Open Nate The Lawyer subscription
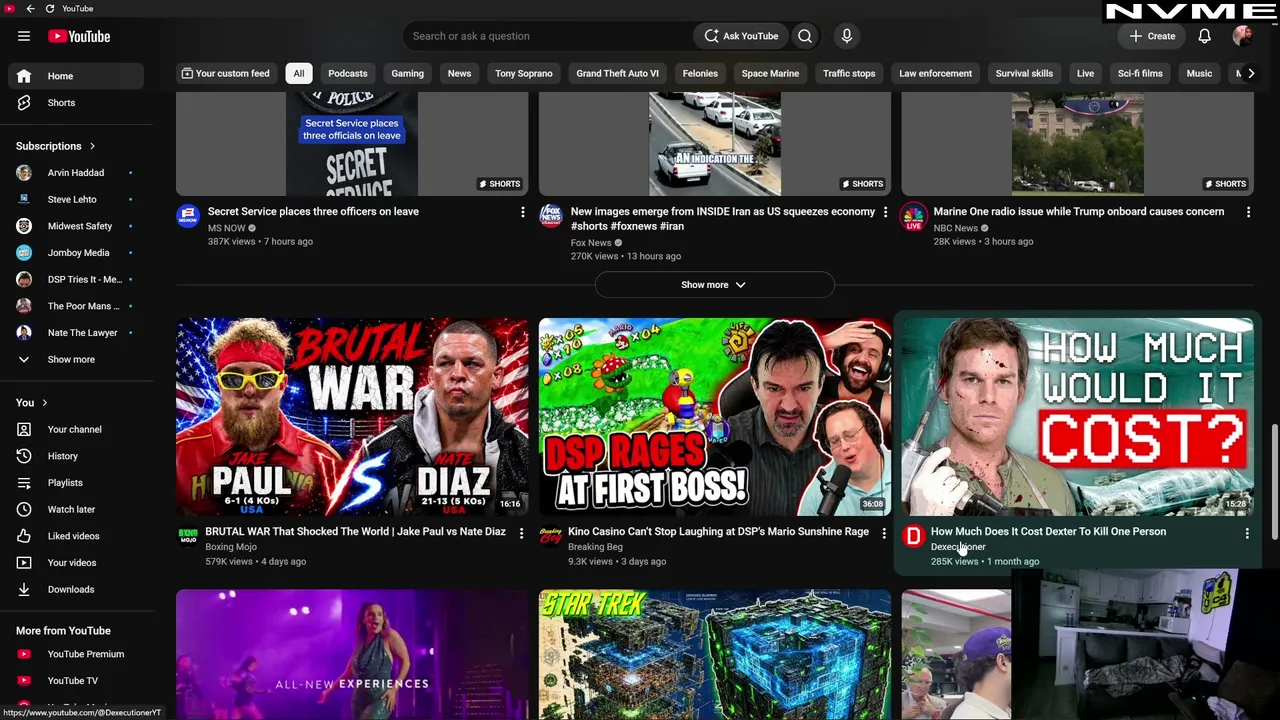This screenshot has width=1280, height=720. coord(76,333)
